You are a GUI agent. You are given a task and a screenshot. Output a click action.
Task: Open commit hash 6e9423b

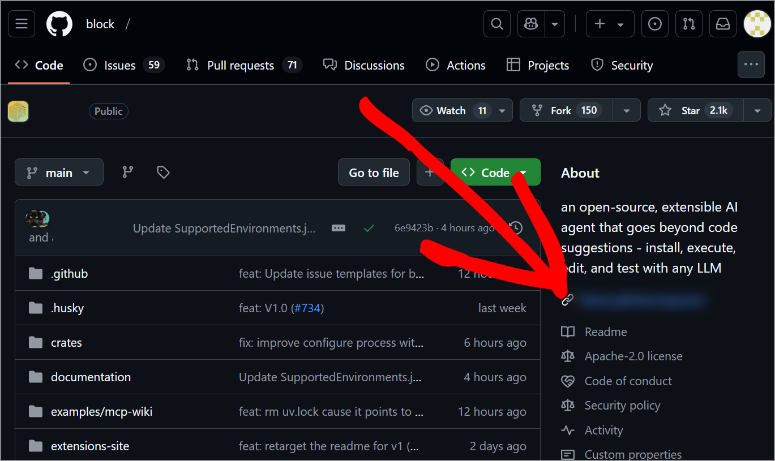[x=413, y=228]
